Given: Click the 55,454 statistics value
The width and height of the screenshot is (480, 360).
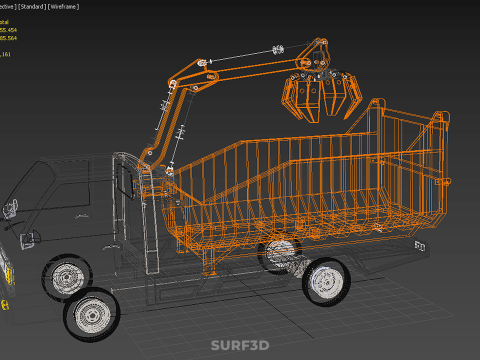Looking at the screenshot, I should [x=8, y=30].
